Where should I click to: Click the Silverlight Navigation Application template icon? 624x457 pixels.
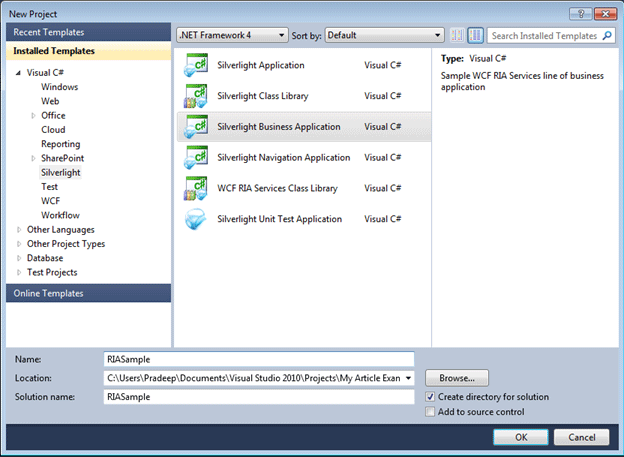click(196, 158)
